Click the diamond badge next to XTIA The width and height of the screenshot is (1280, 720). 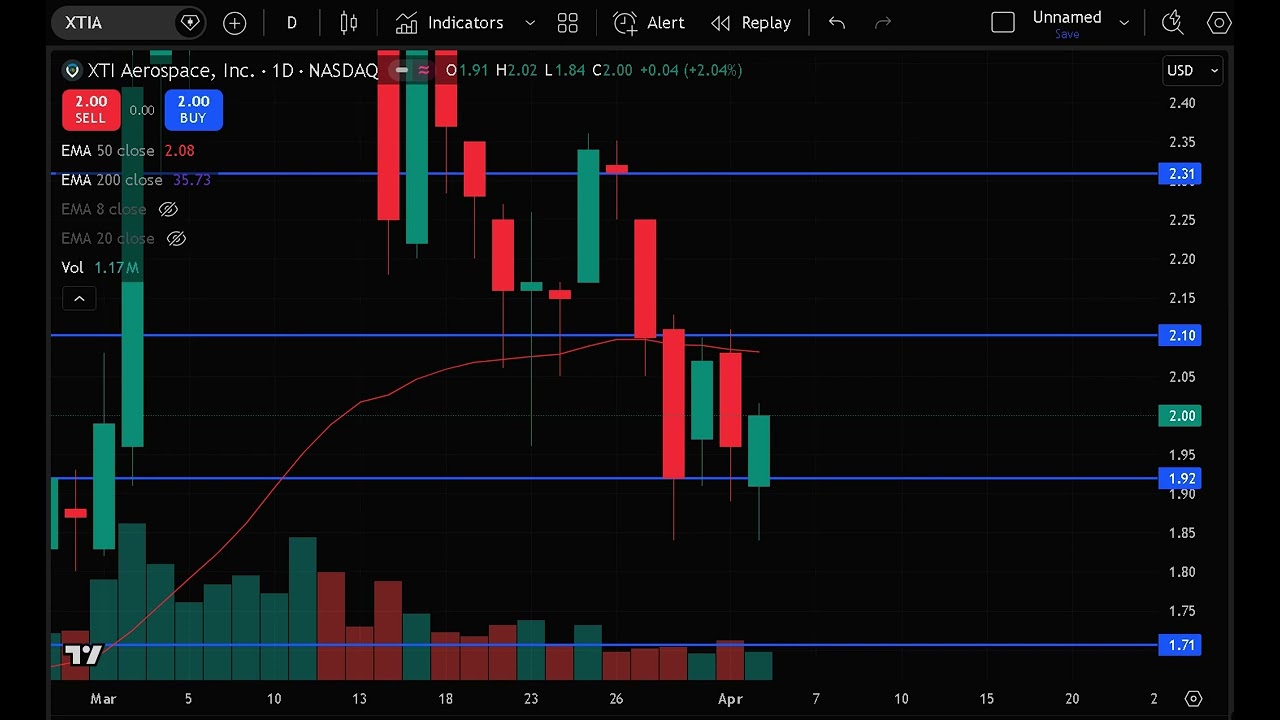coord(188,22)
